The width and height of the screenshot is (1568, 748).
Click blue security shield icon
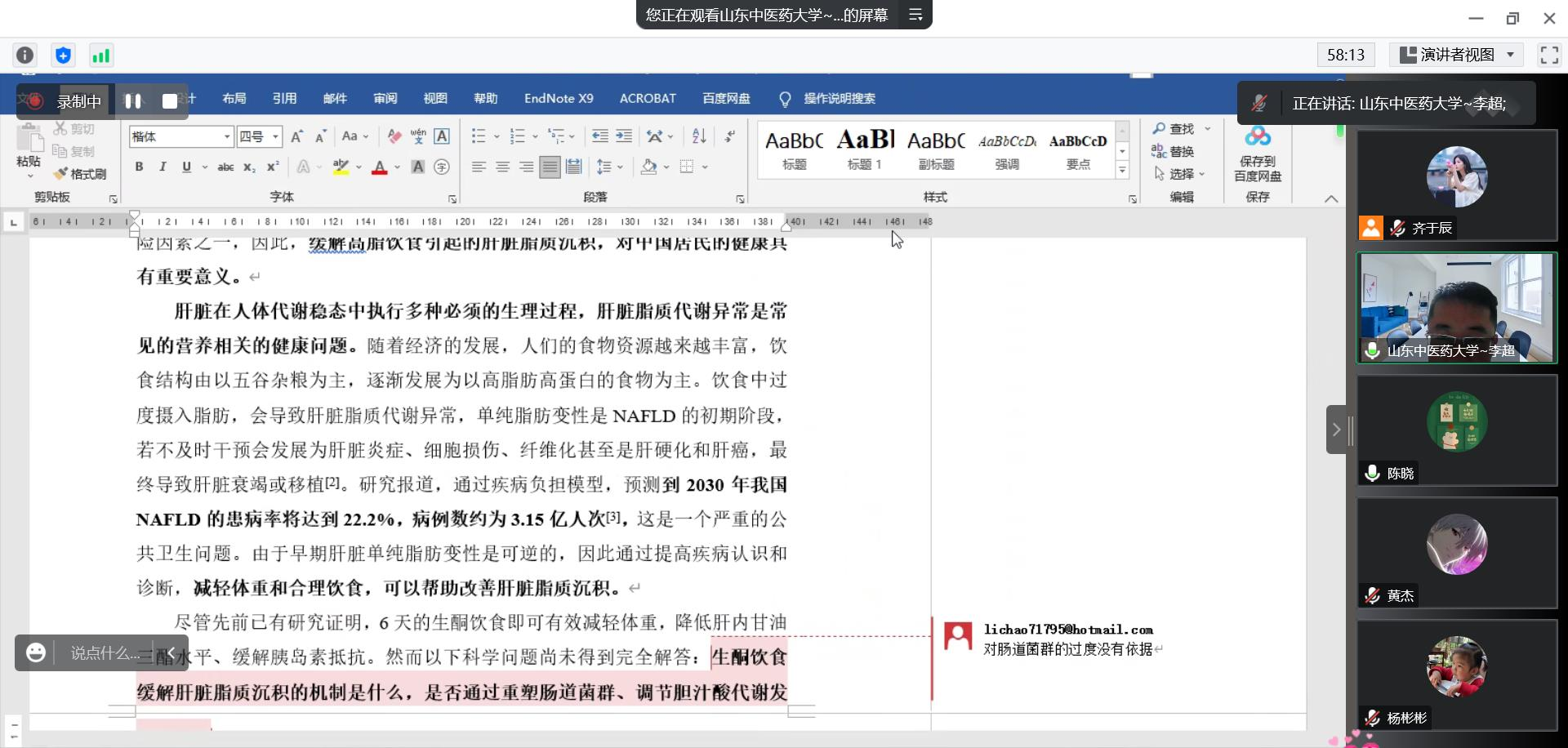(x=63, y=55)
